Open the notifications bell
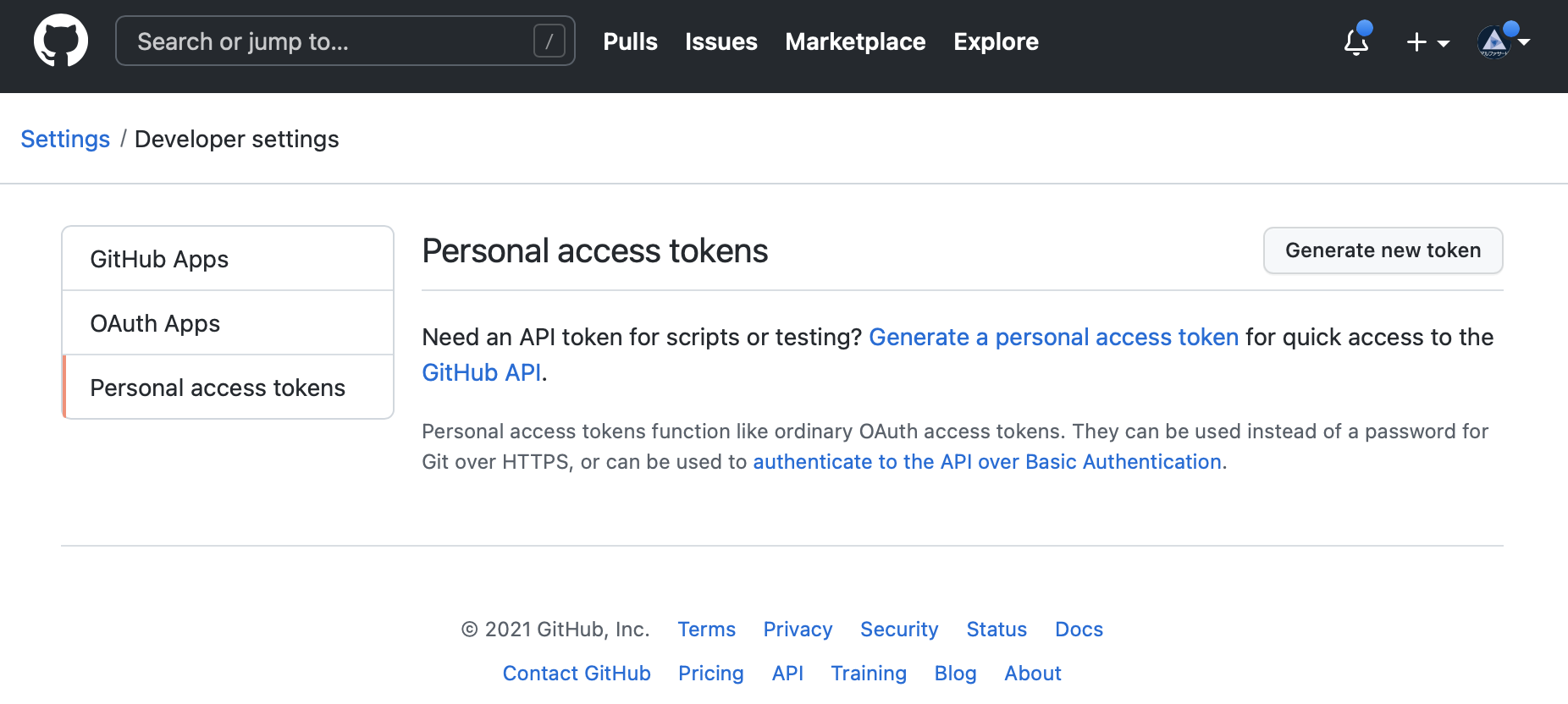Image resolution: width=1568 pixels, height=704 pixels. [1356, 41]
